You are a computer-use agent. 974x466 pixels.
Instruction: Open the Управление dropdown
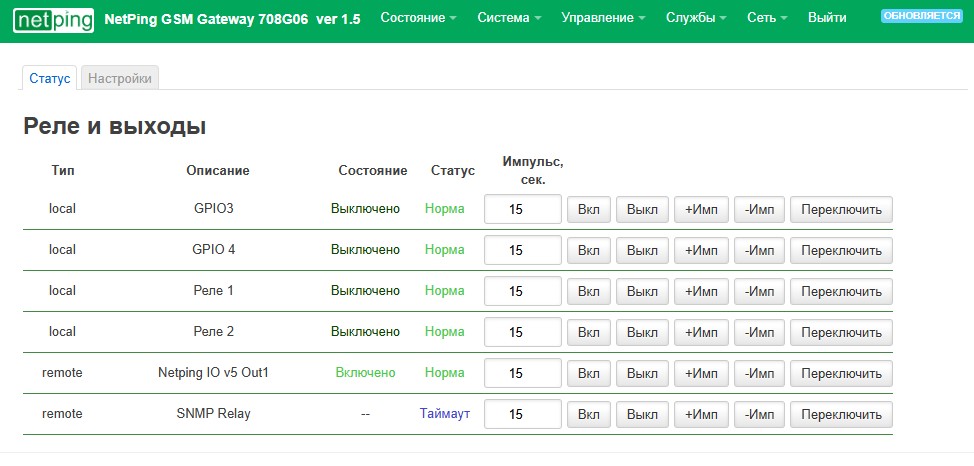click(x=603, y=18)
